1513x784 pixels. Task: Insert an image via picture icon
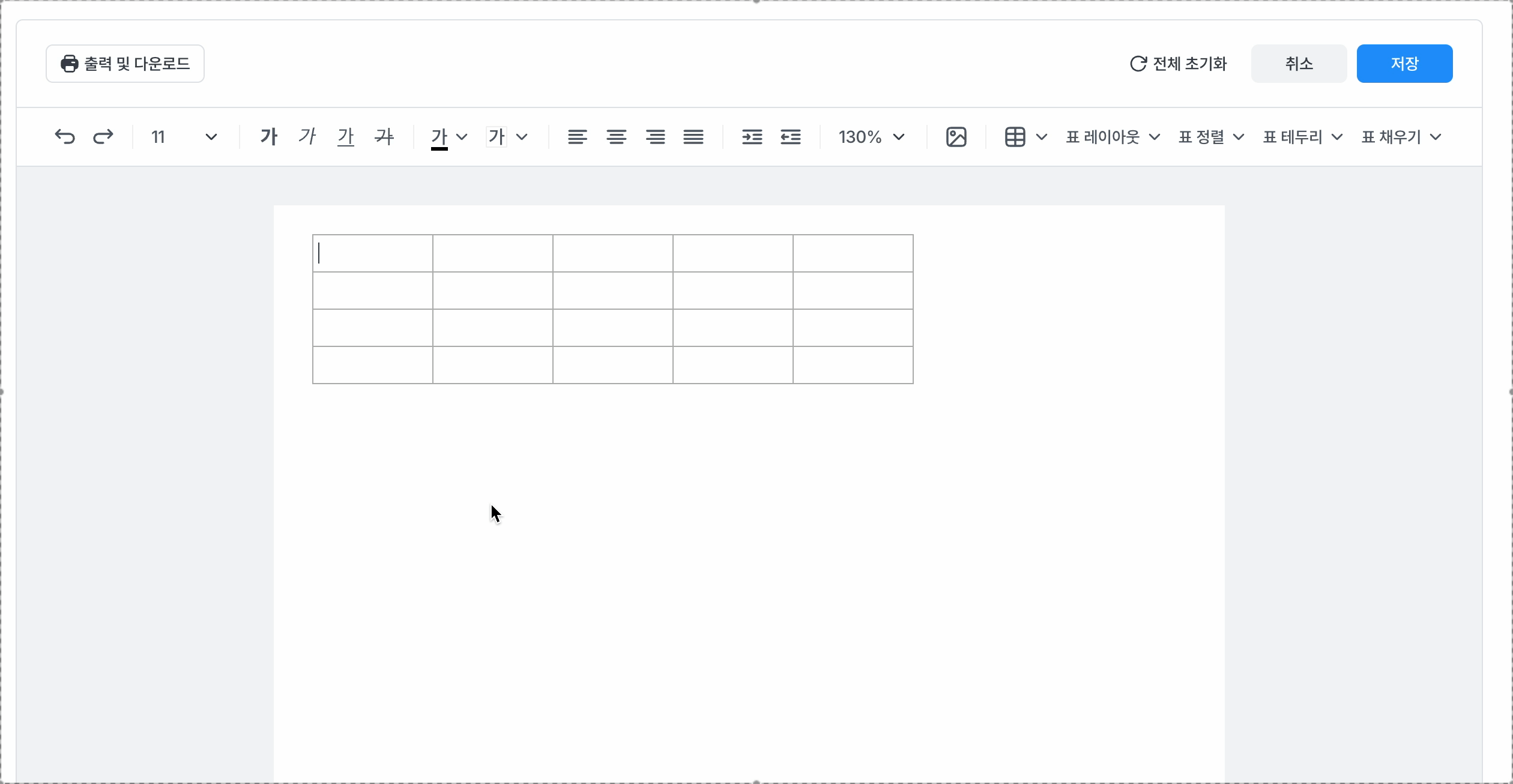tap(956, 137)
